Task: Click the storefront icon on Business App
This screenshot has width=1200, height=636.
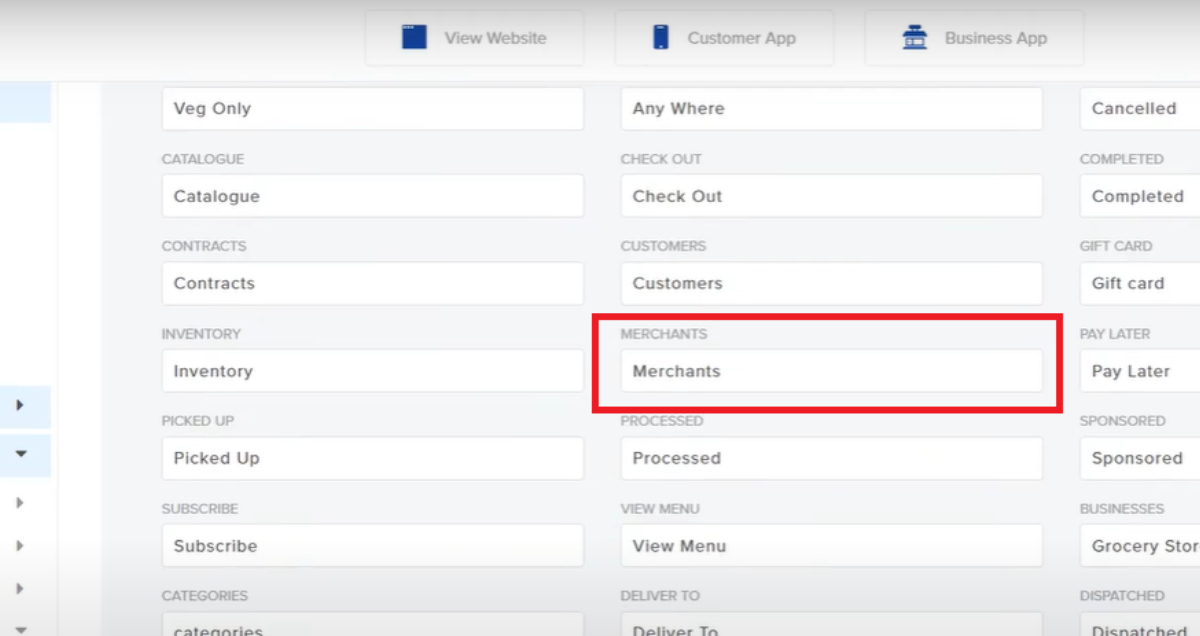Action: (914, 37)
